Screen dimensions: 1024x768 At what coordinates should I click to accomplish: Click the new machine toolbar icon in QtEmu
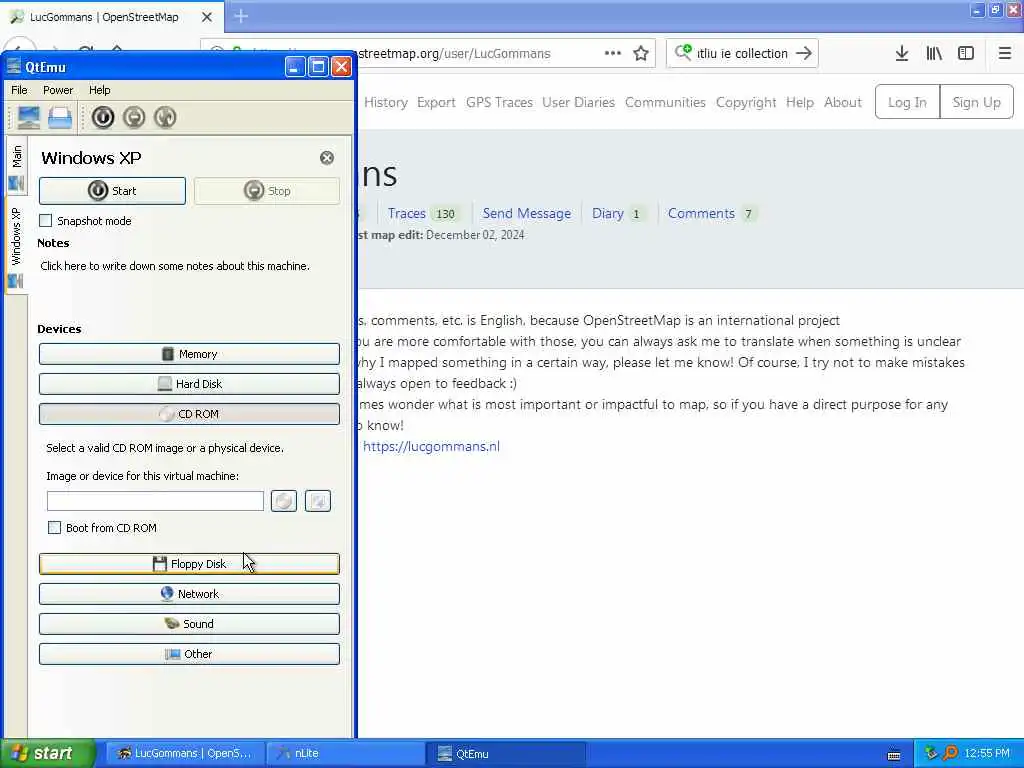tap(29, 118)
